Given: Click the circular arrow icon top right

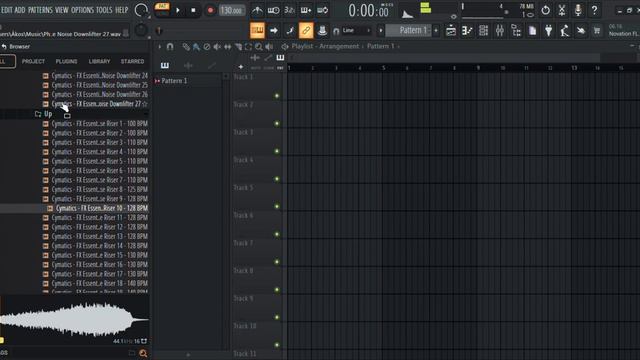Looking at the screenshot, I should coord(545,10).
